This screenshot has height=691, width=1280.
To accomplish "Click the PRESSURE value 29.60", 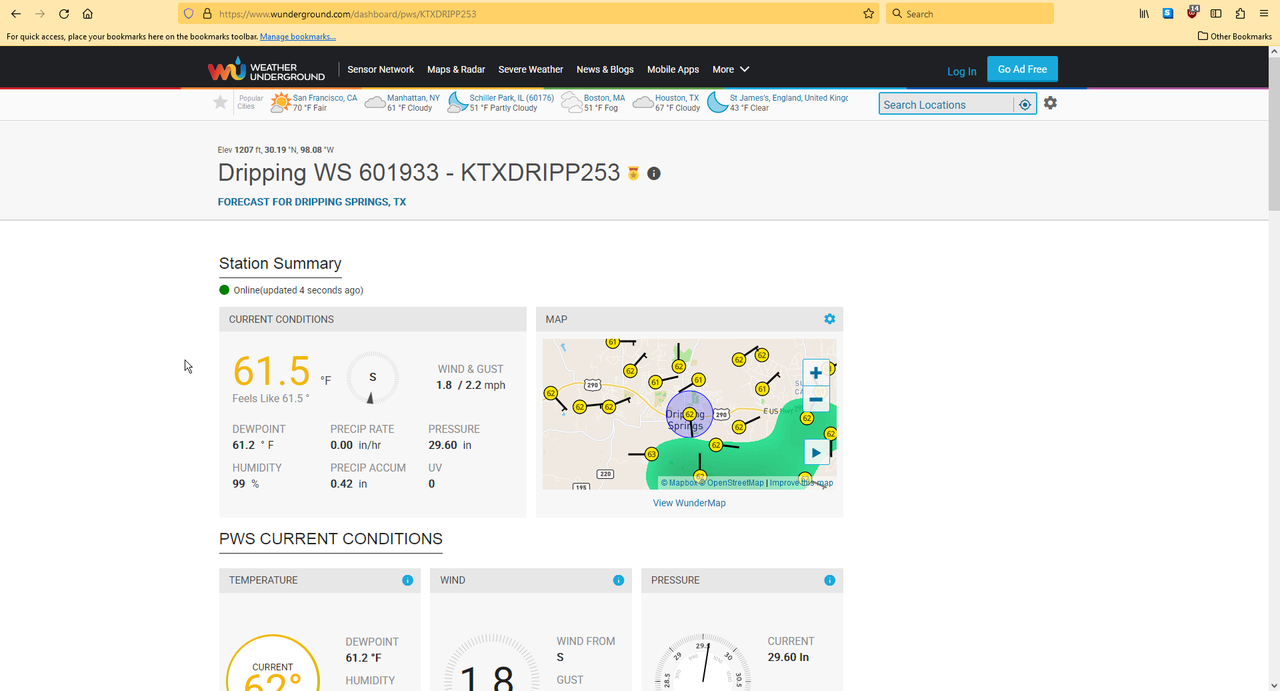I will point(443,445).
